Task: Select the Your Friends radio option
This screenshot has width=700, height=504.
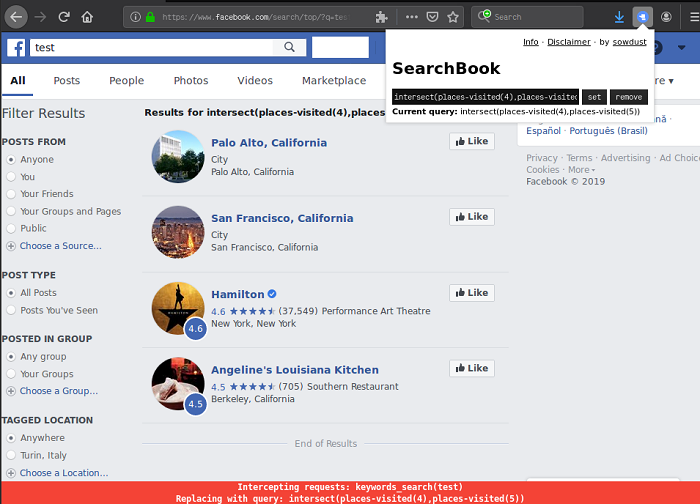Action: [11, 194]
